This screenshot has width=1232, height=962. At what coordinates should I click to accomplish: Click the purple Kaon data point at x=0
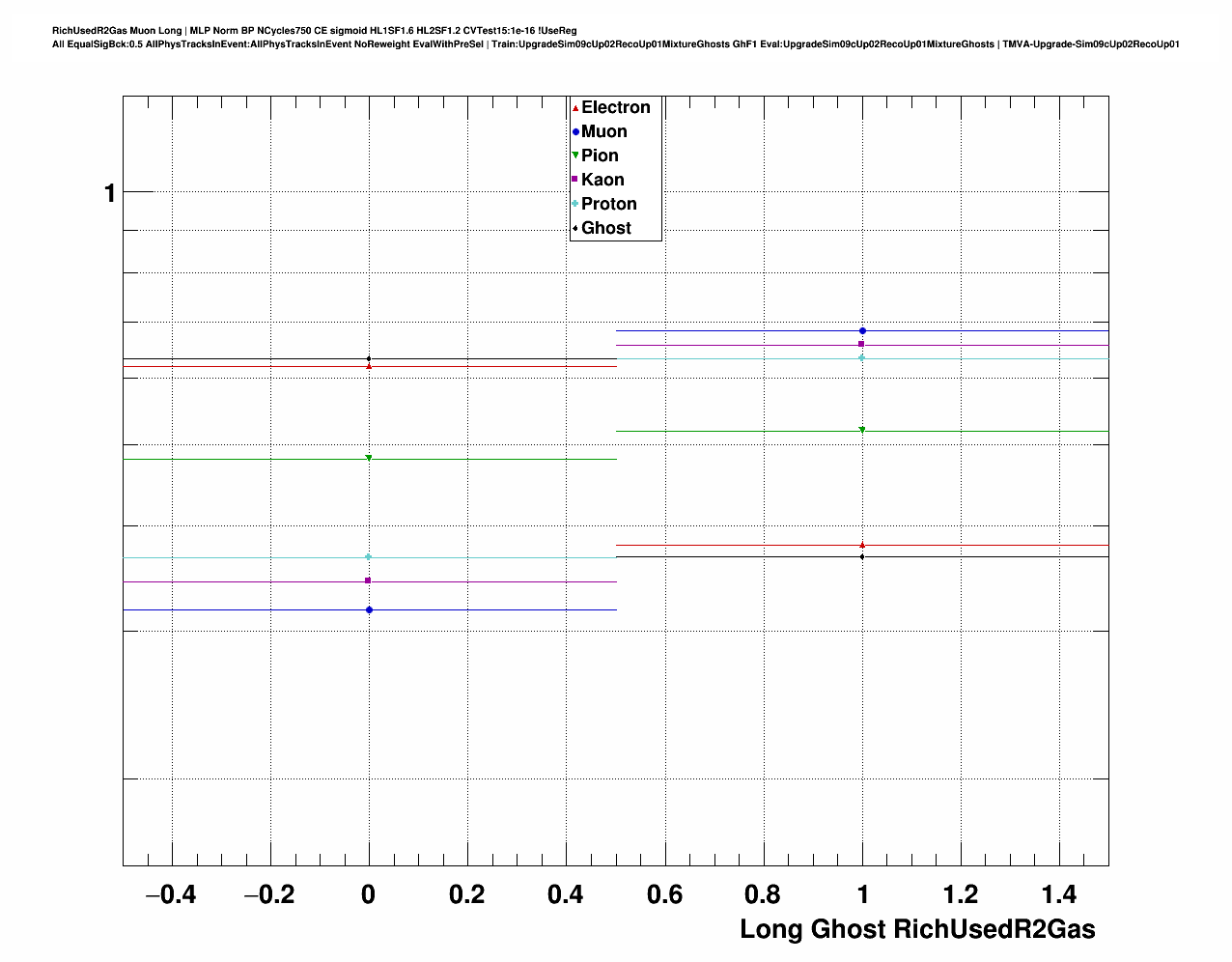(368, 580)
